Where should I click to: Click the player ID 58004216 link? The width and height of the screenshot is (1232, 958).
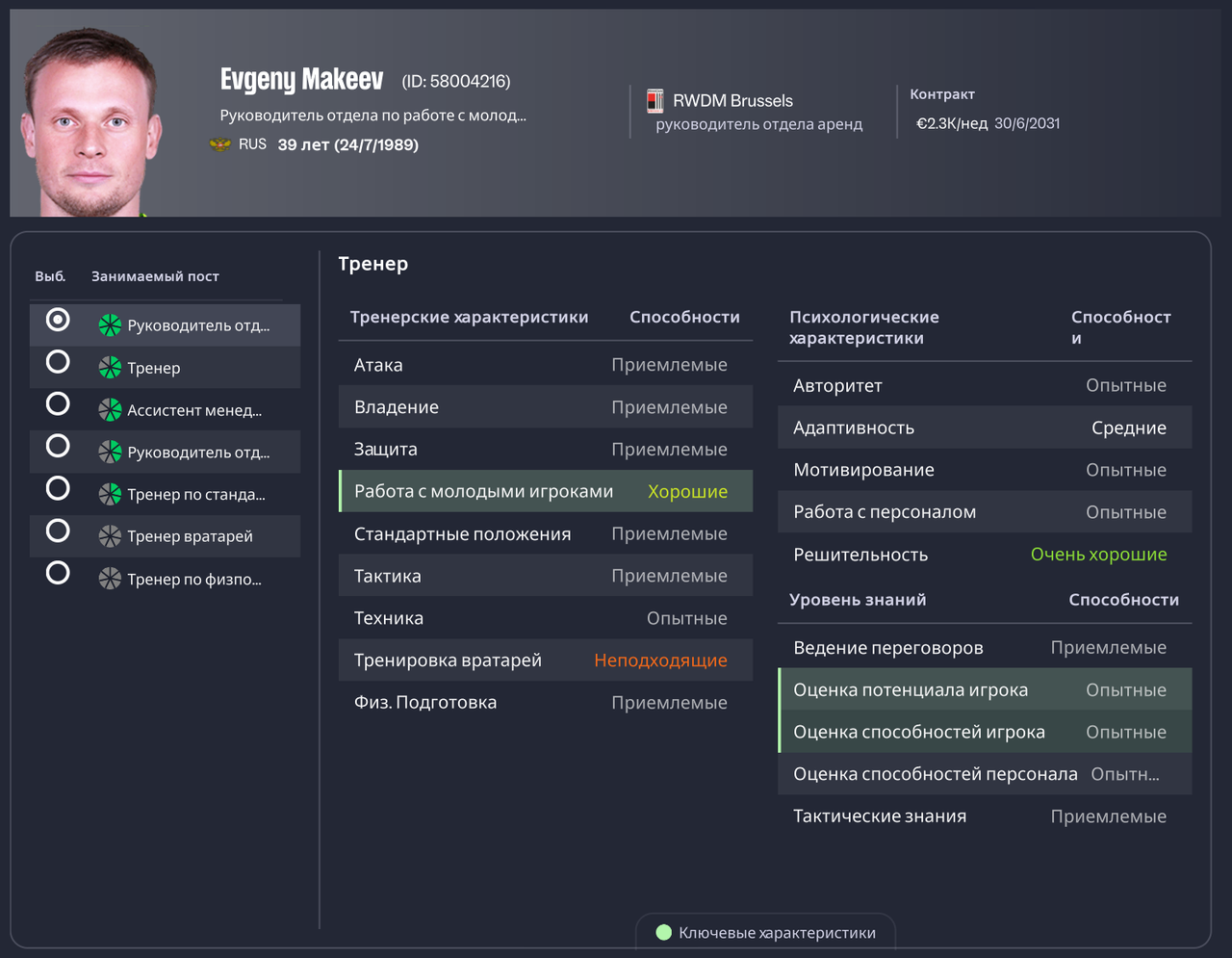458,81
